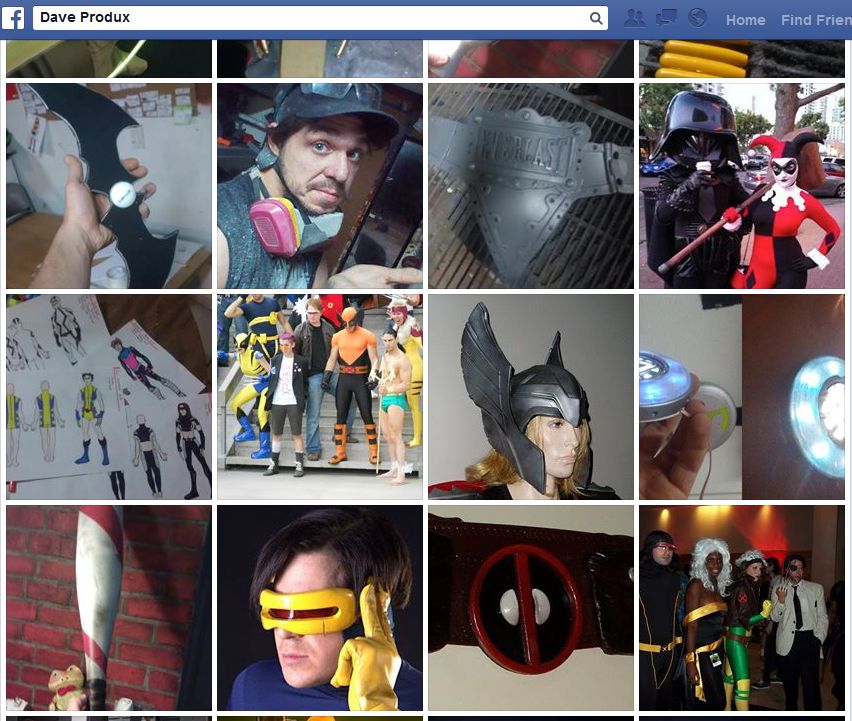
Task: Click the search magnifier icon
Action: pyautogui.click(x=596, y=18)
